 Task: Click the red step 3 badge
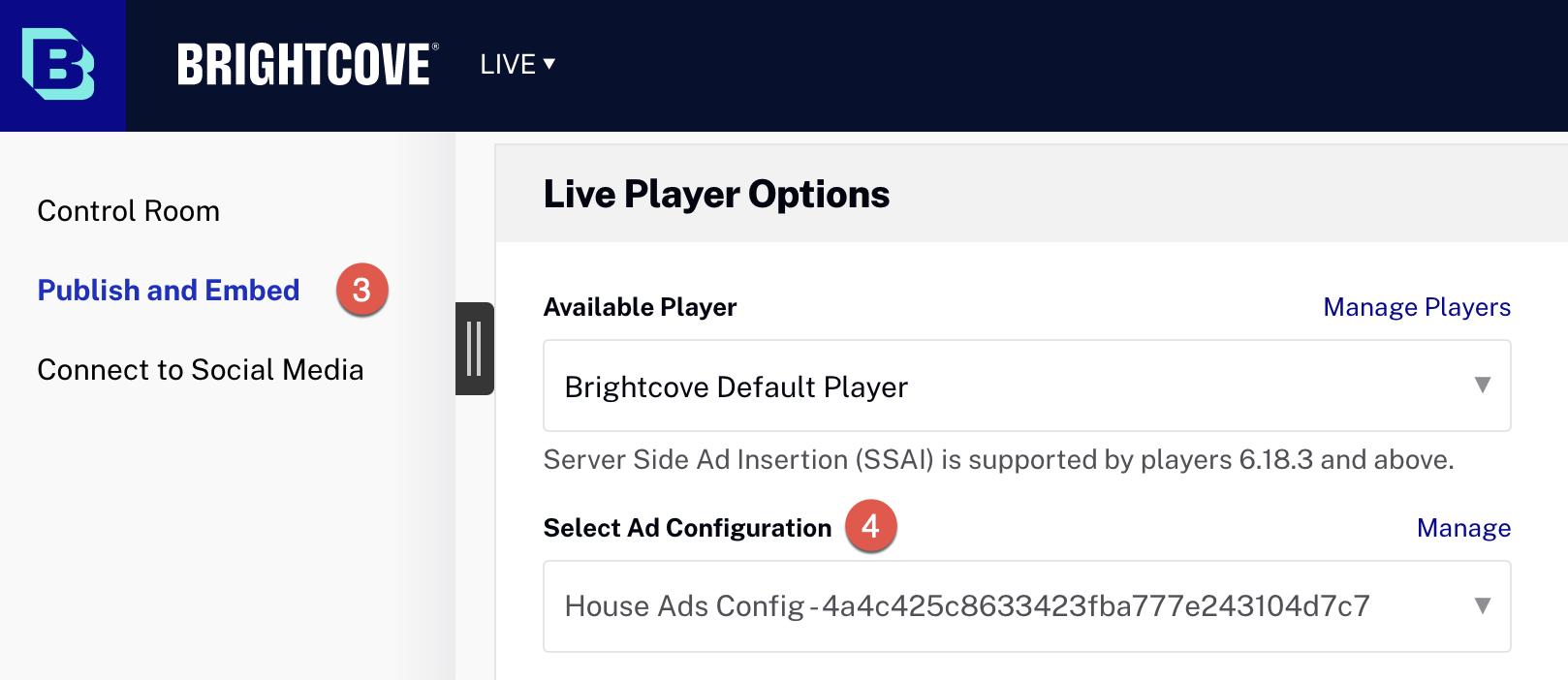pyautogui.click(x=361, y=290)
